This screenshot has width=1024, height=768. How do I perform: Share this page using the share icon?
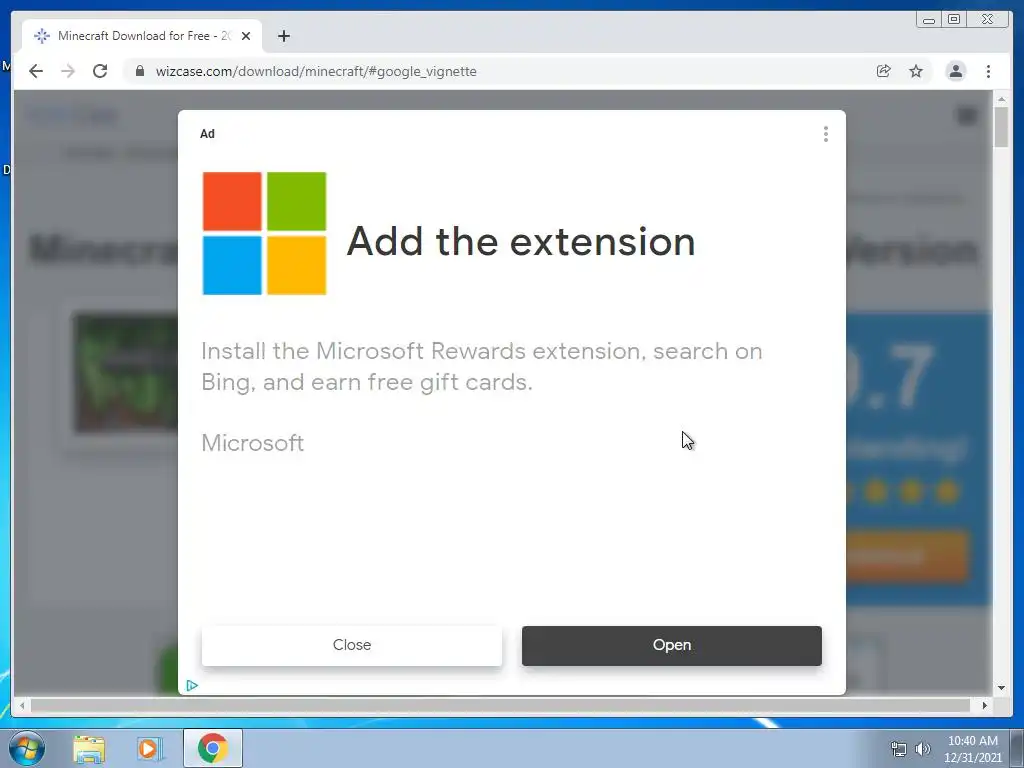point(883,71)
